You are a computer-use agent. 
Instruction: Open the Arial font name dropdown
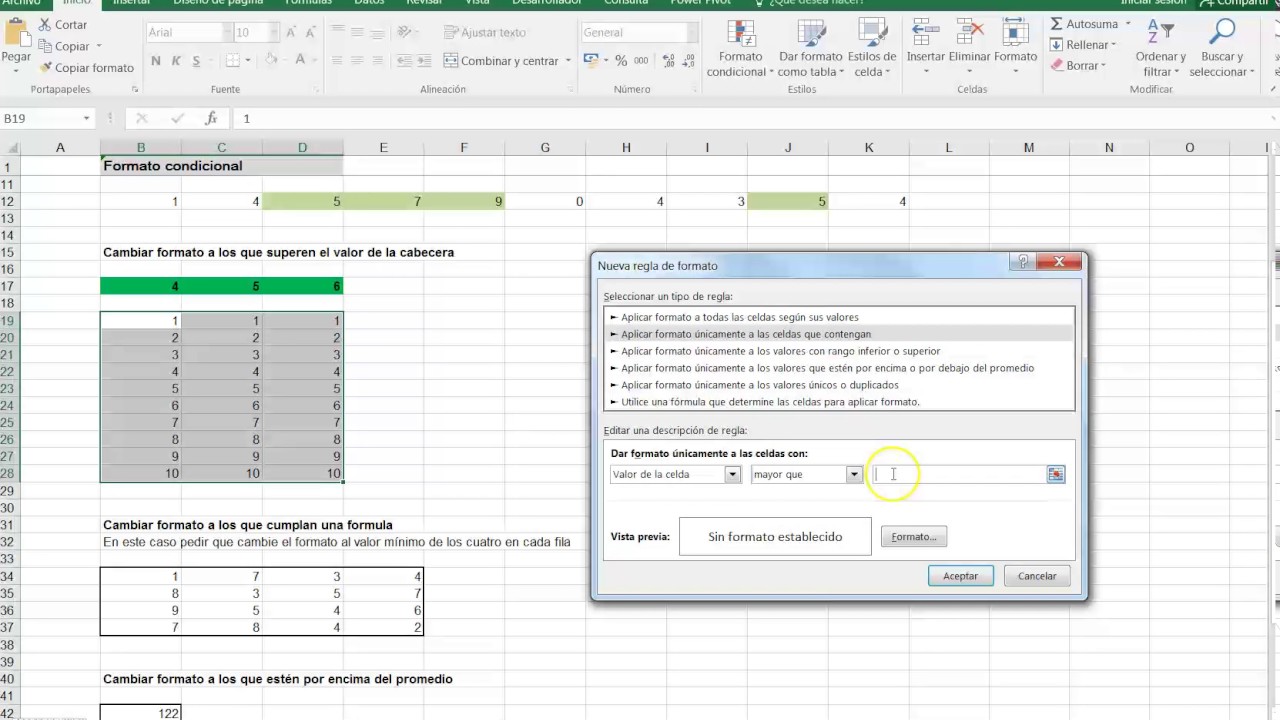(x=226, y=33)
